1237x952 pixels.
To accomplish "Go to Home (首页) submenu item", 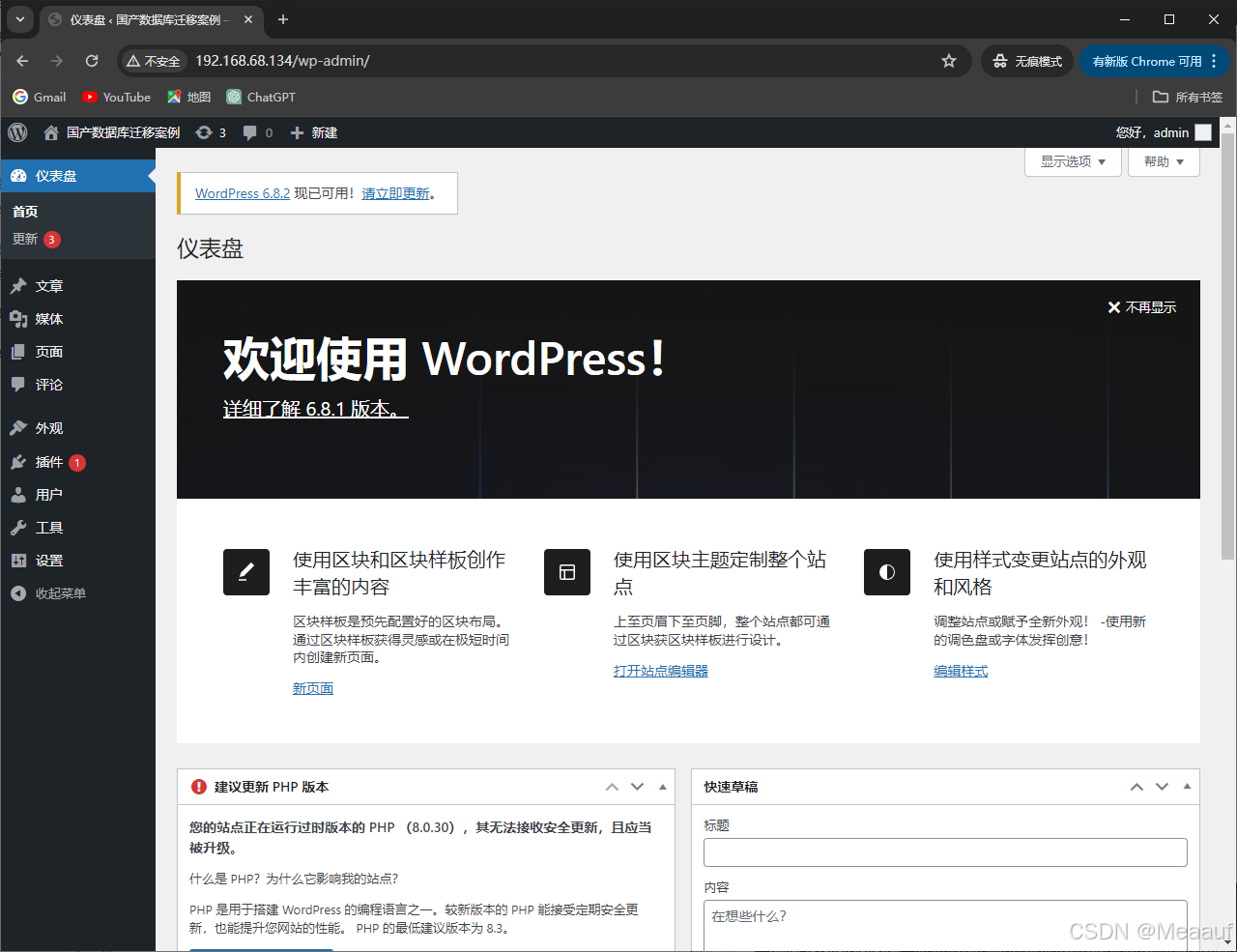I will (x=25, y=212).
